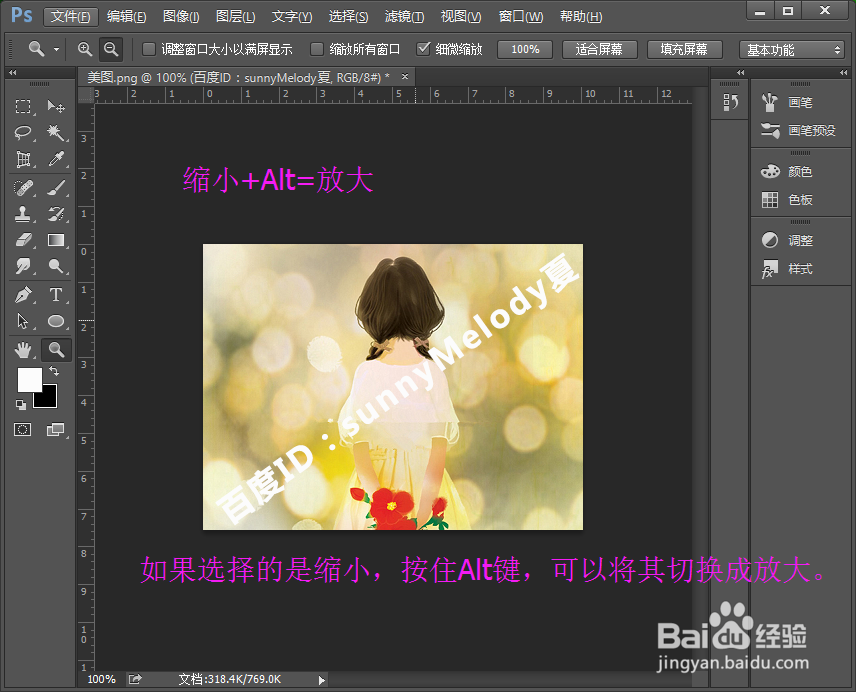Screen dimensions: 856x692
Task: Click the 填充屏幕 button
Action: (x=685, y=50)
